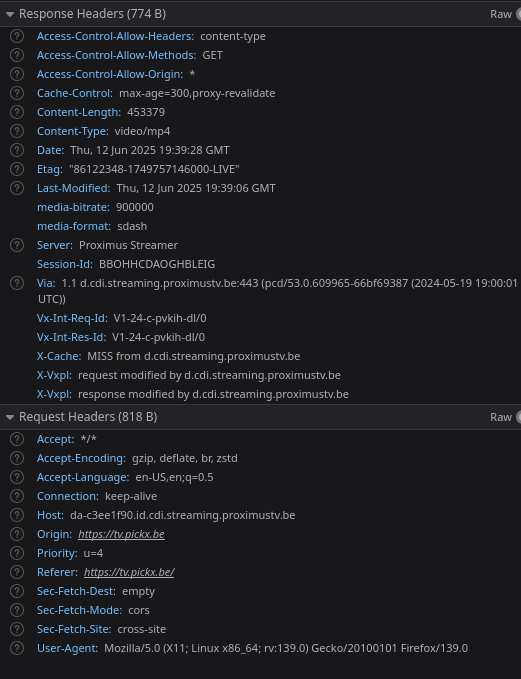Click the X-Cache header name
Image resolution: width=521 pixels, height=679 pixels.
click(59, 356)
